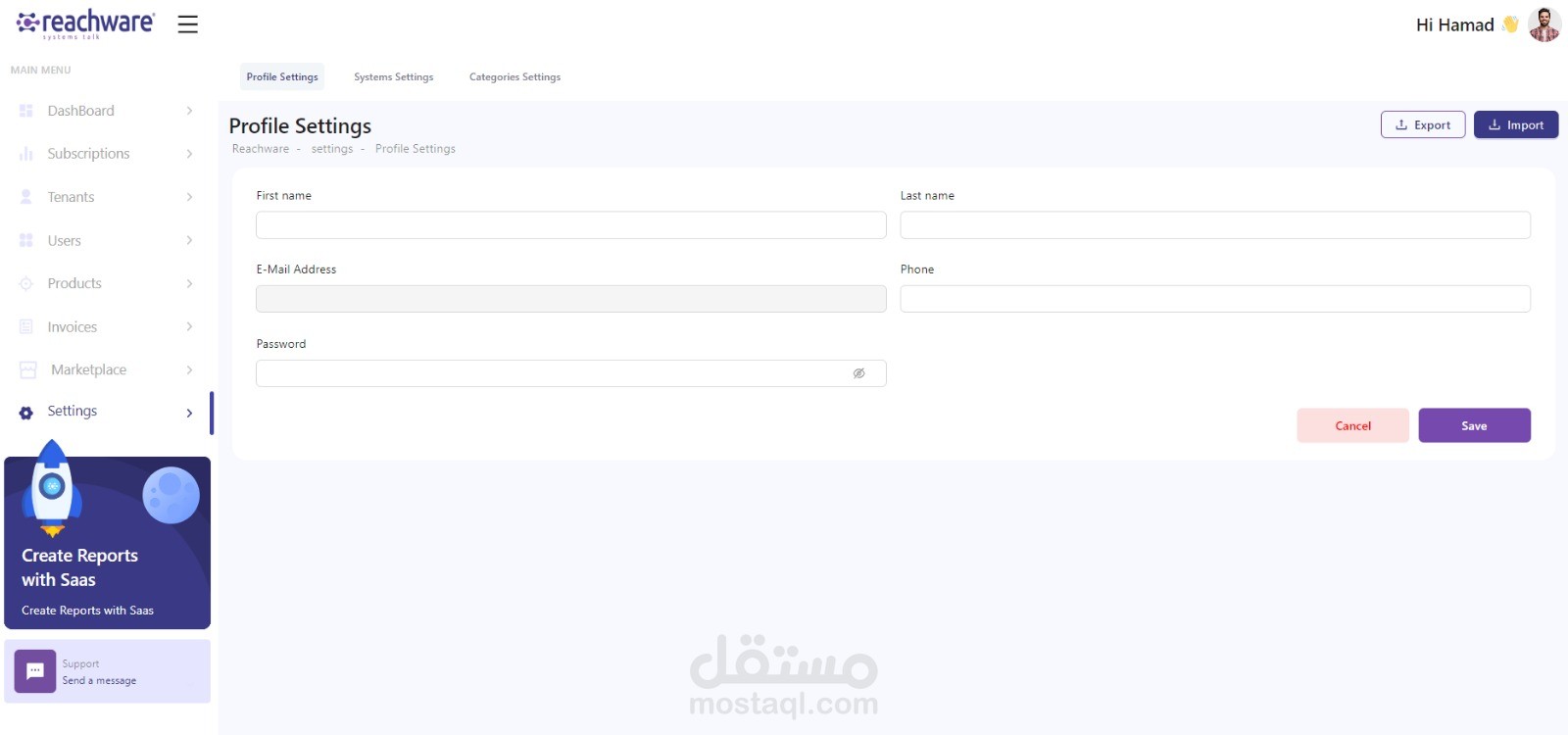Click the Cancel button
Image resolution: width=1568 pixels, height=735 pixels.
1353,425
